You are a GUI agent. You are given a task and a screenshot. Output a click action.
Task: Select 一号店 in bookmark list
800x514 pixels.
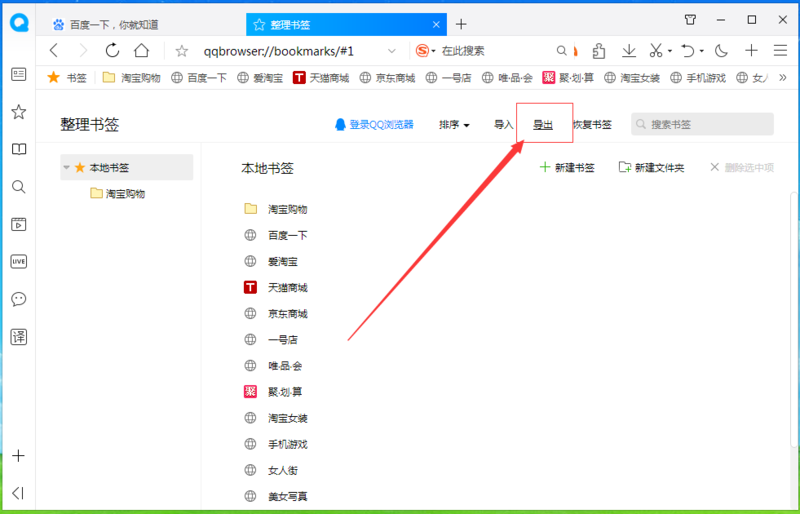270,339
